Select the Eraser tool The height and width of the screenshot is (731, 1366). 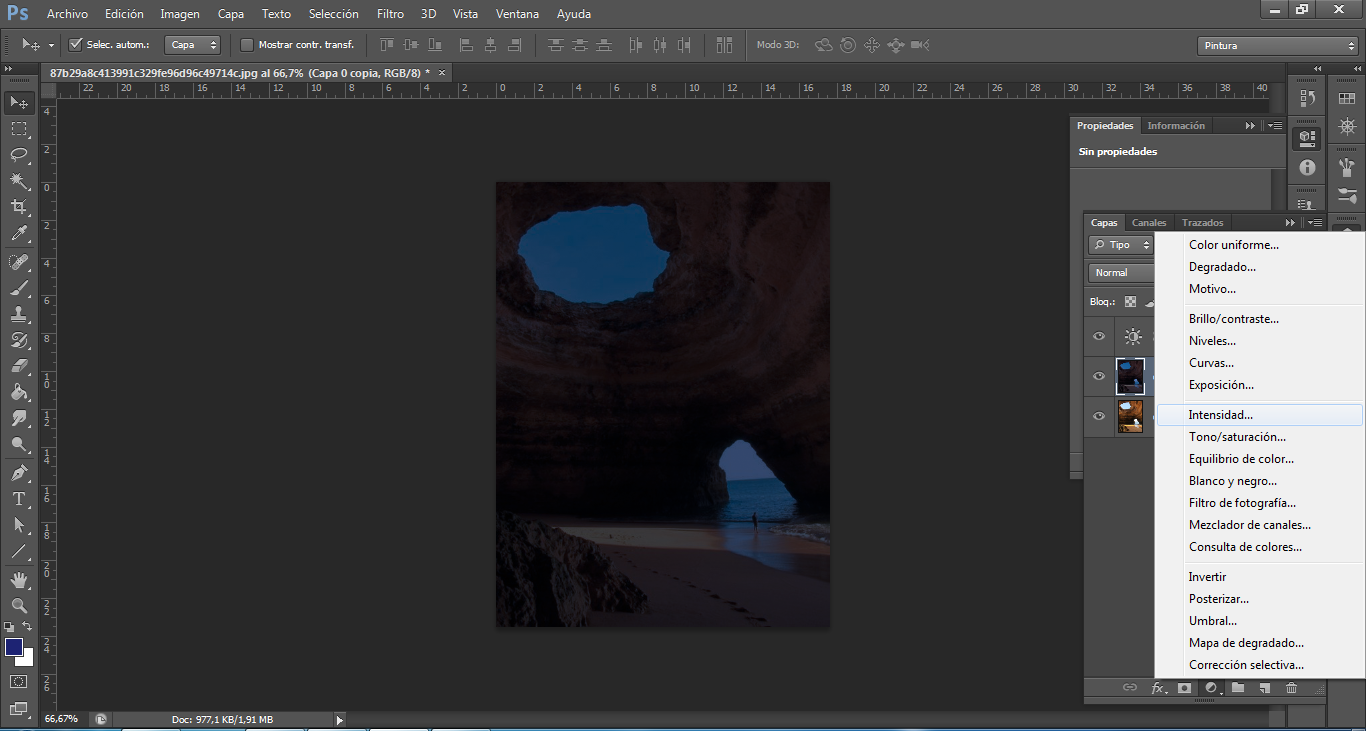[x=19, y=366]
